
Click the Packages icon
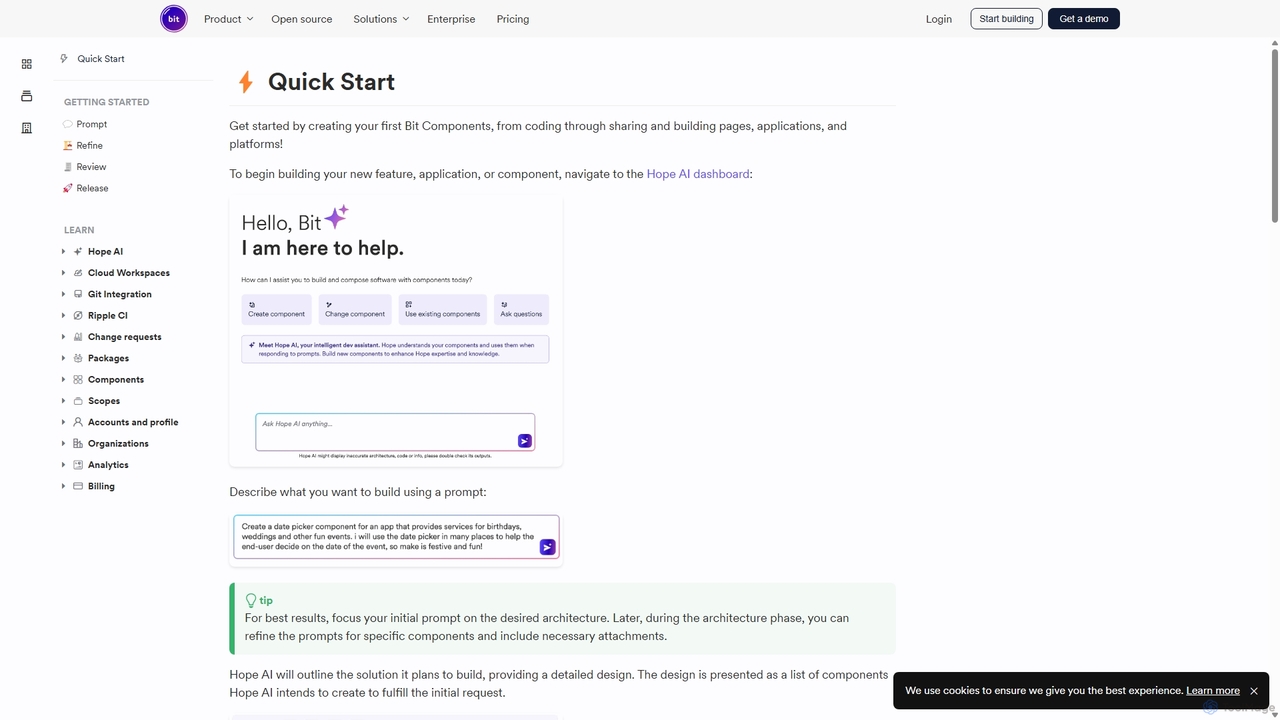click(78, 358)
